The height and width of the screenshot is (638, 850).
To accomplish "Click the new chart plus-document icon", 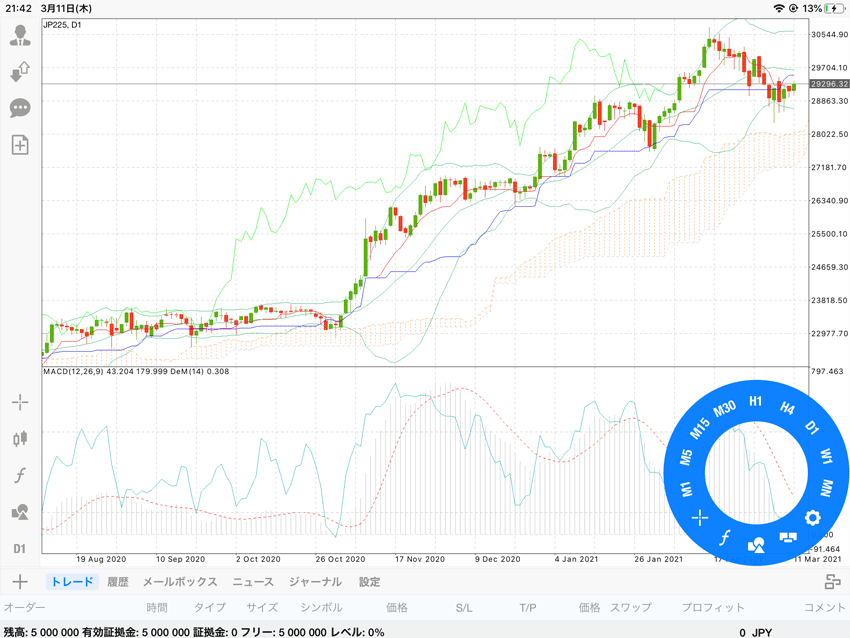I will click(x=20, y=145).
